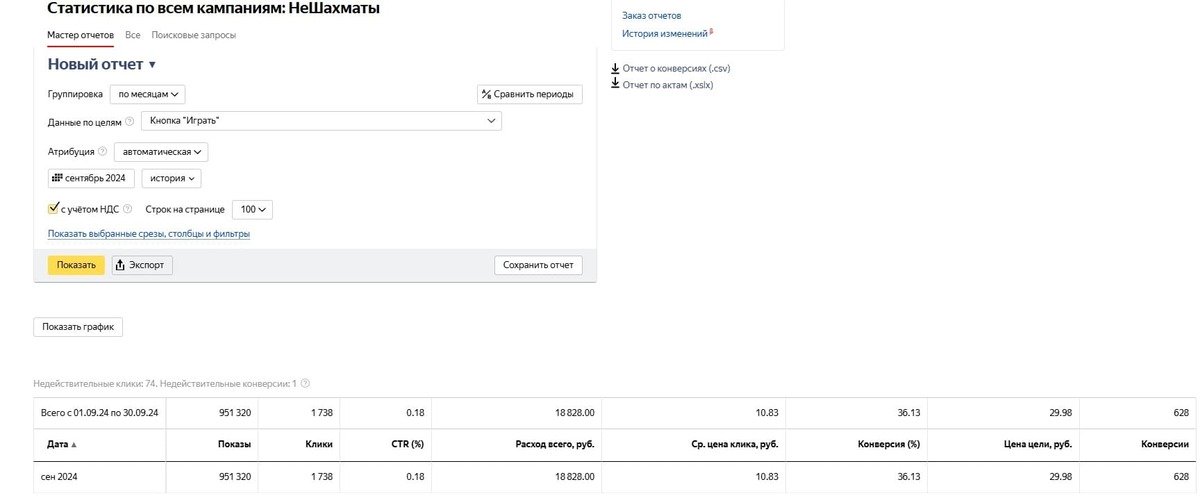Open the «Мастер отчетов» tab

point(80,35)
